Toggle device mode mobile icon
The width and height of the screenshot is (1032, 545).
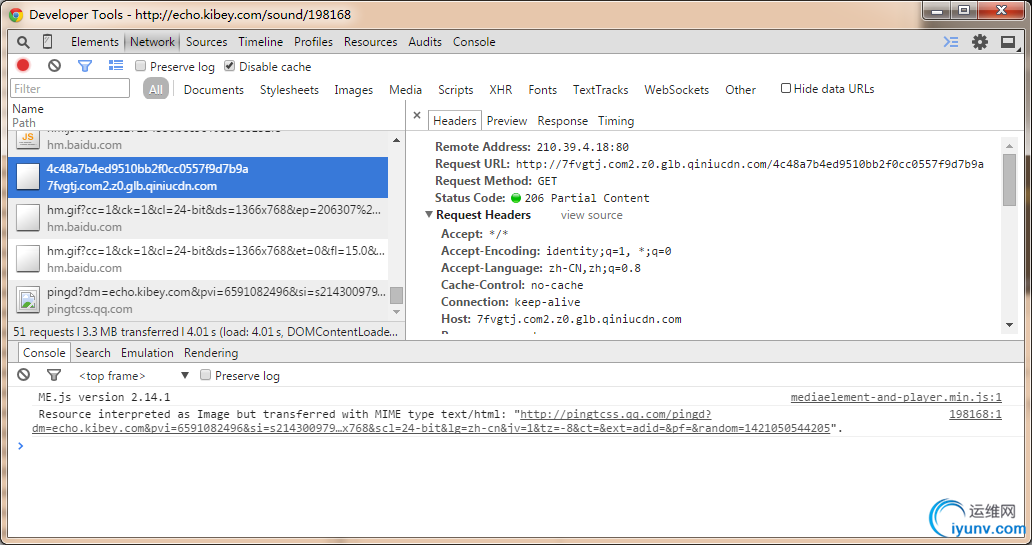click(47, 42)
